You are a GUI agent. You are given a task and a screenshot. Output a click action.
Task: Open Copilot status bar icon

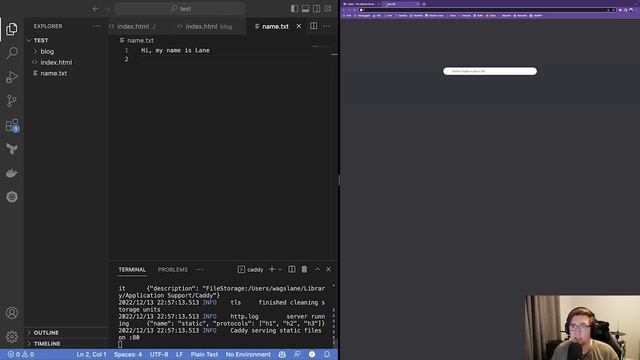pos(282,354)
